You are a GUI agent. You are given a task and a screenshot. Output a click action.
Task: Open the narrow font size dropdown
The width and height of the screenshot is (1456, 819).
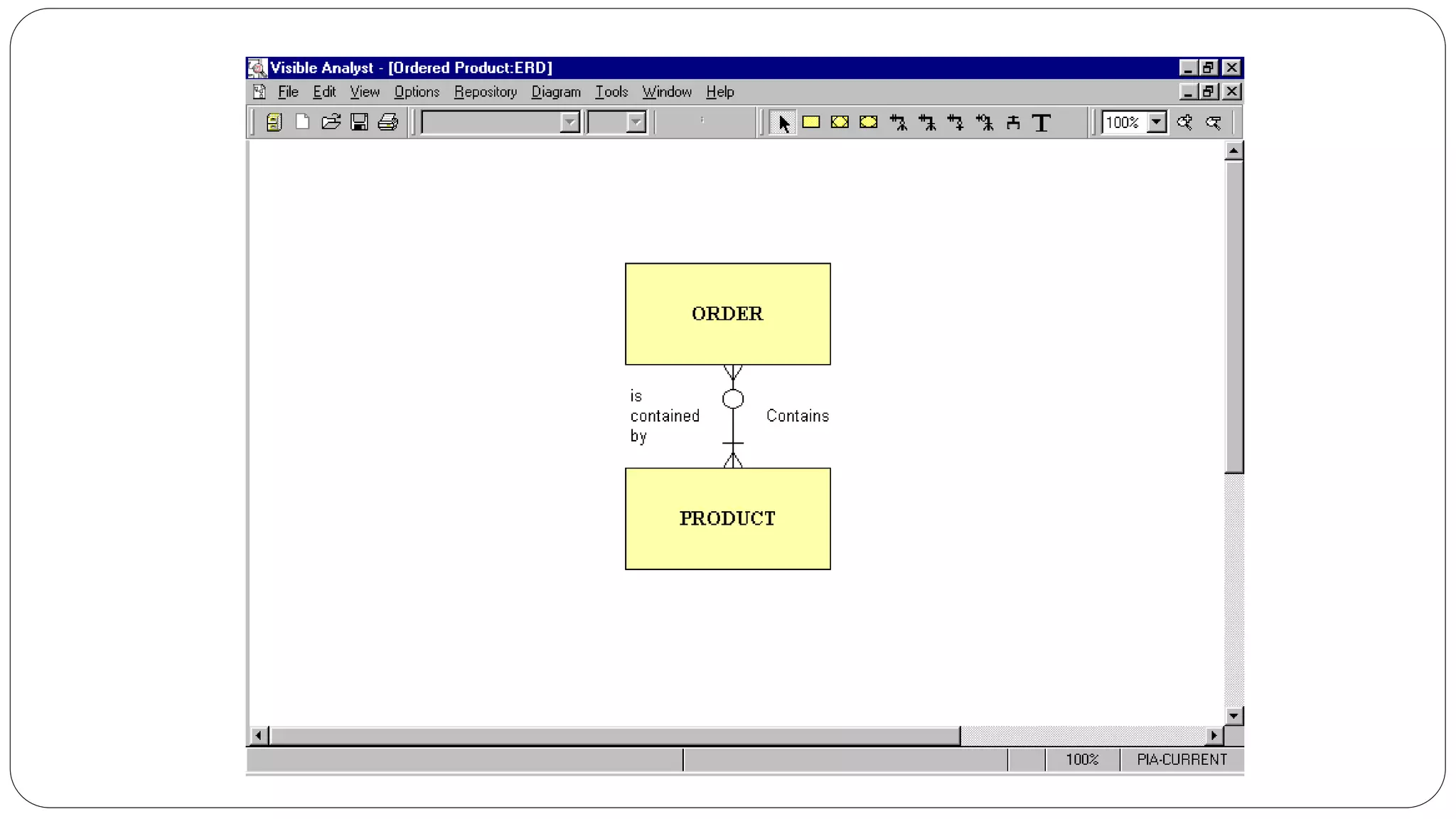636,122
